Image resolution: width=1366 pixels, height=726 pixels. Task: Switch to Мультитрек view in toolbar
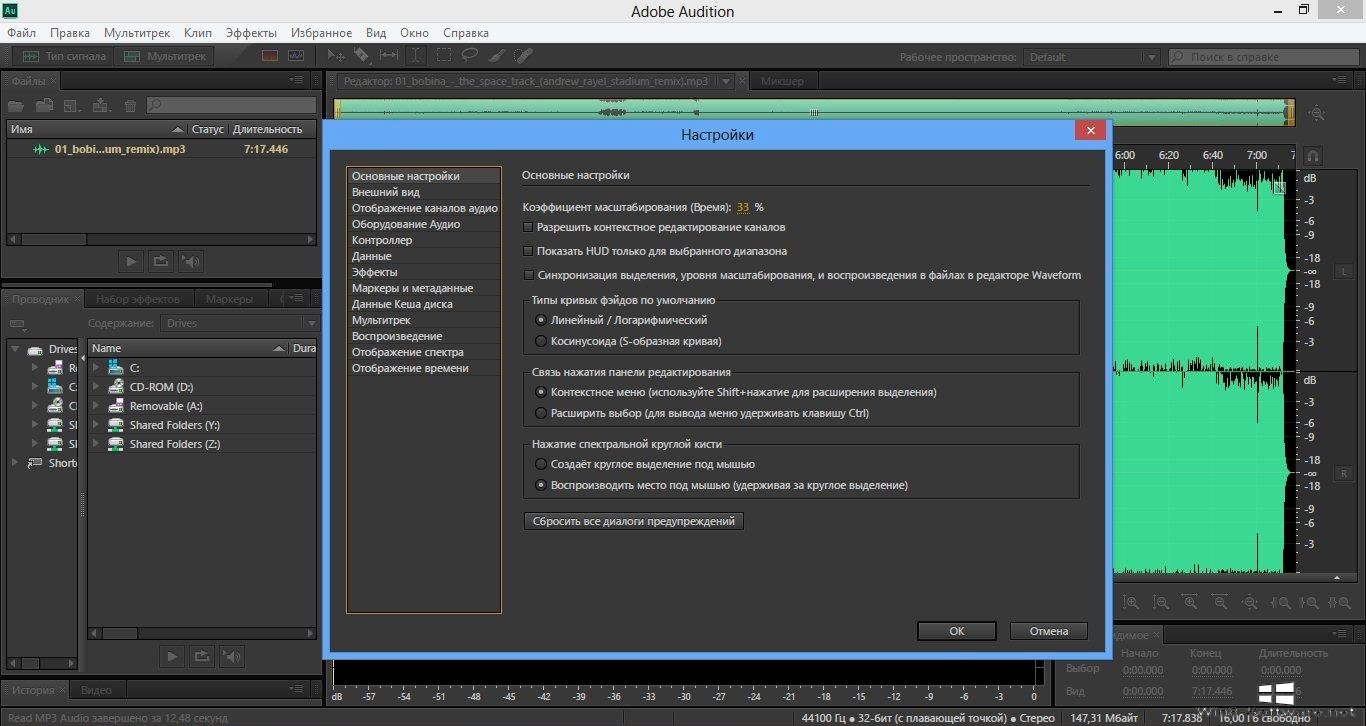[164, 56]
